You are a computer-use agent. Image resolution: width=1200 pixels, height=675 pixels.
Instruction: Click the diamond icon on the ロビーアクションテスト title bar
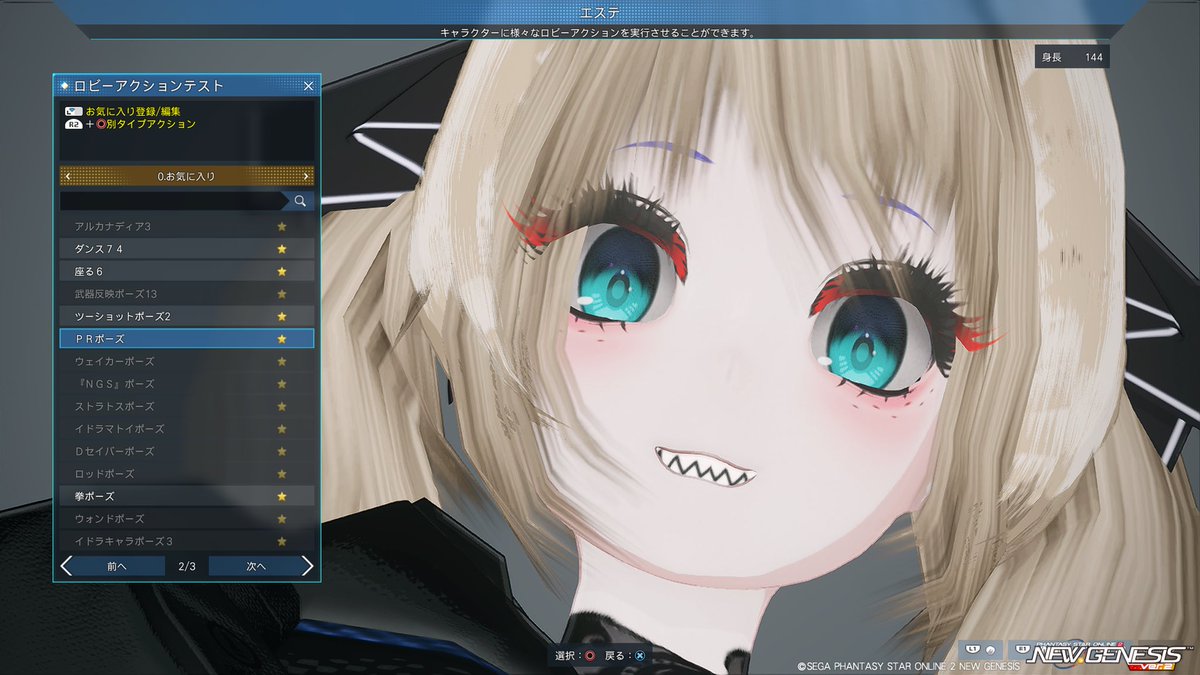(63, 86)
